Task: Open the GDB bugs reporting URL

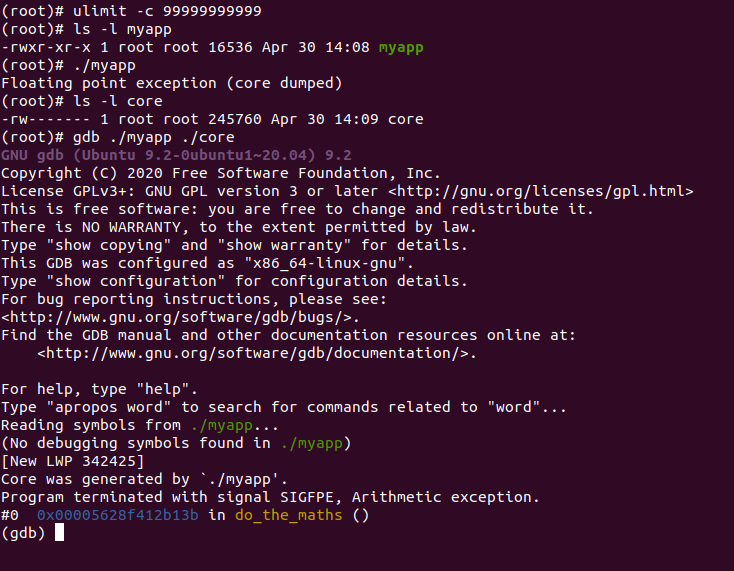Action: (x=180, y=317)
